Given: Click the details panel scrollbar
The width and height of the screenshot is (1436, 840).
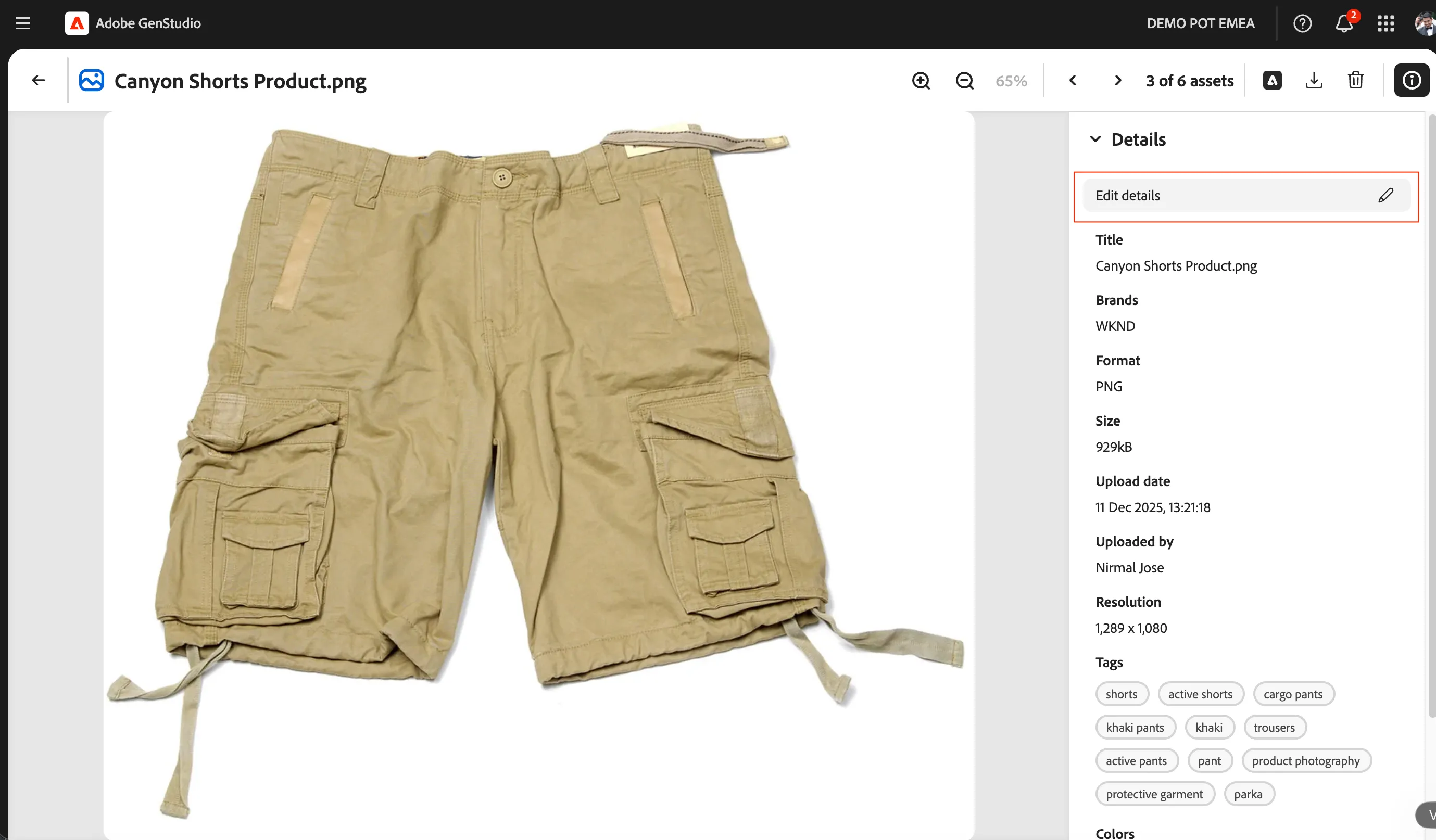Looking at the screenshot, I should (x=1432, y=416).
